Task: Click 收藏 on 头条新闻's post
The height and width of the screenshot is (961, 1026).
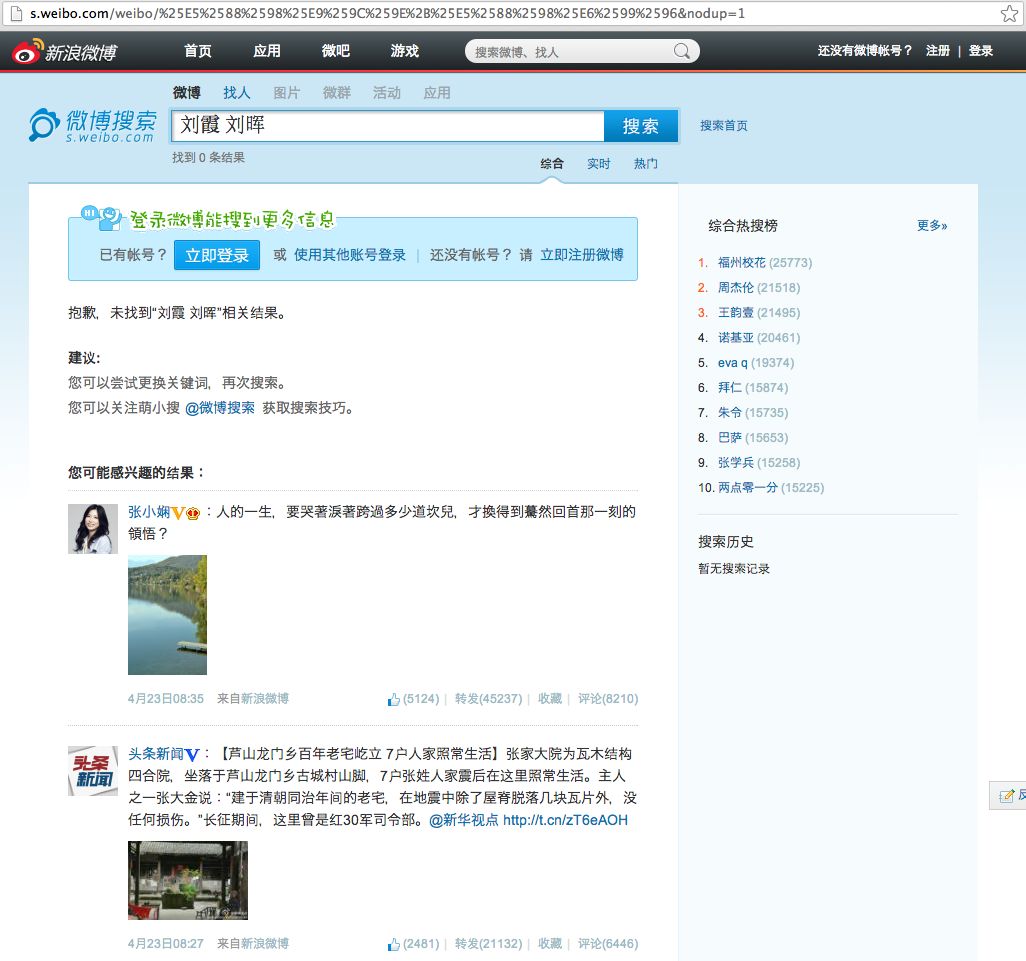Action: [550, 943]
